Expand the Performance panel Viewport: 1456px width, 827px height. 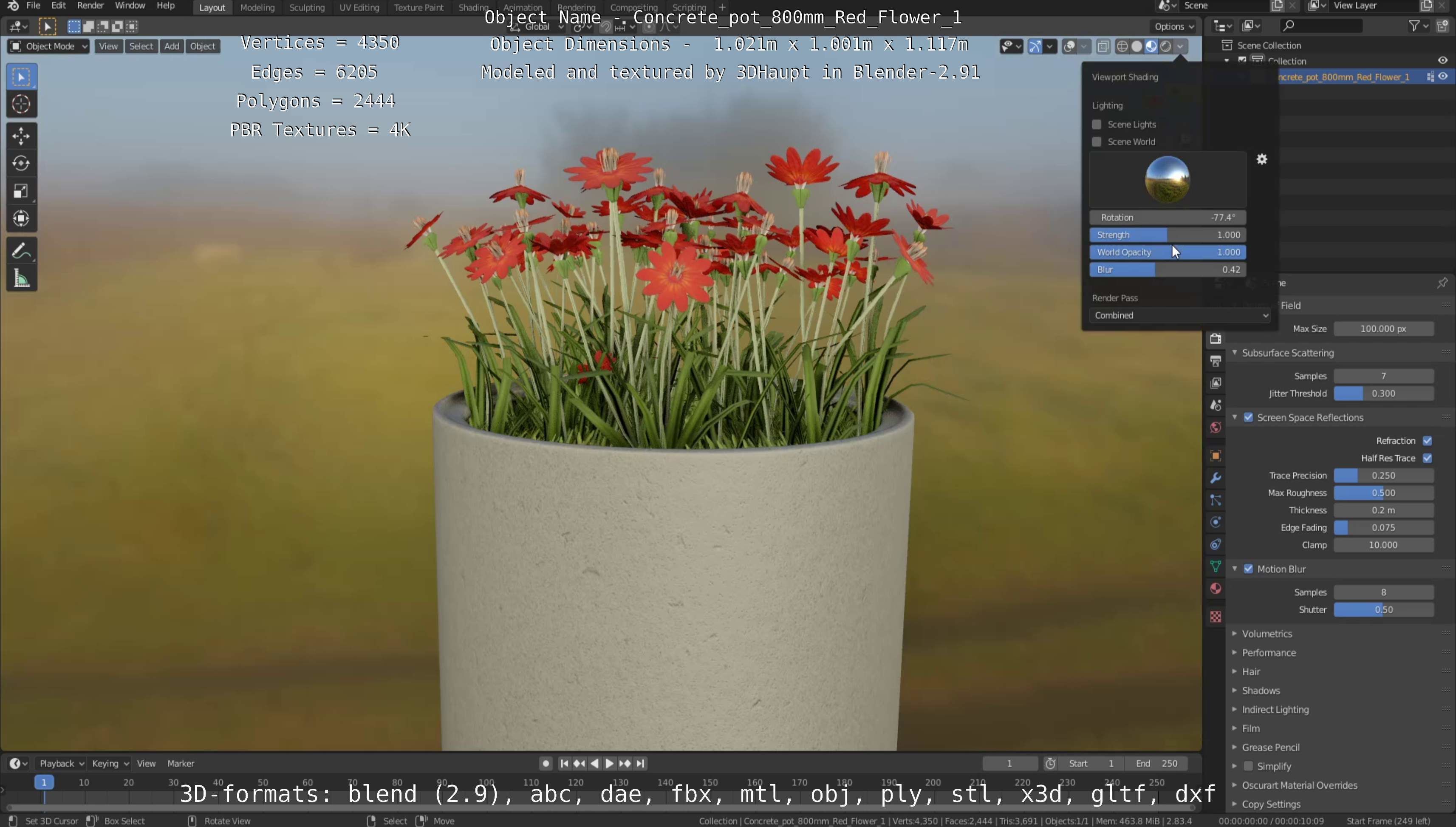[x=1268, y=653]
